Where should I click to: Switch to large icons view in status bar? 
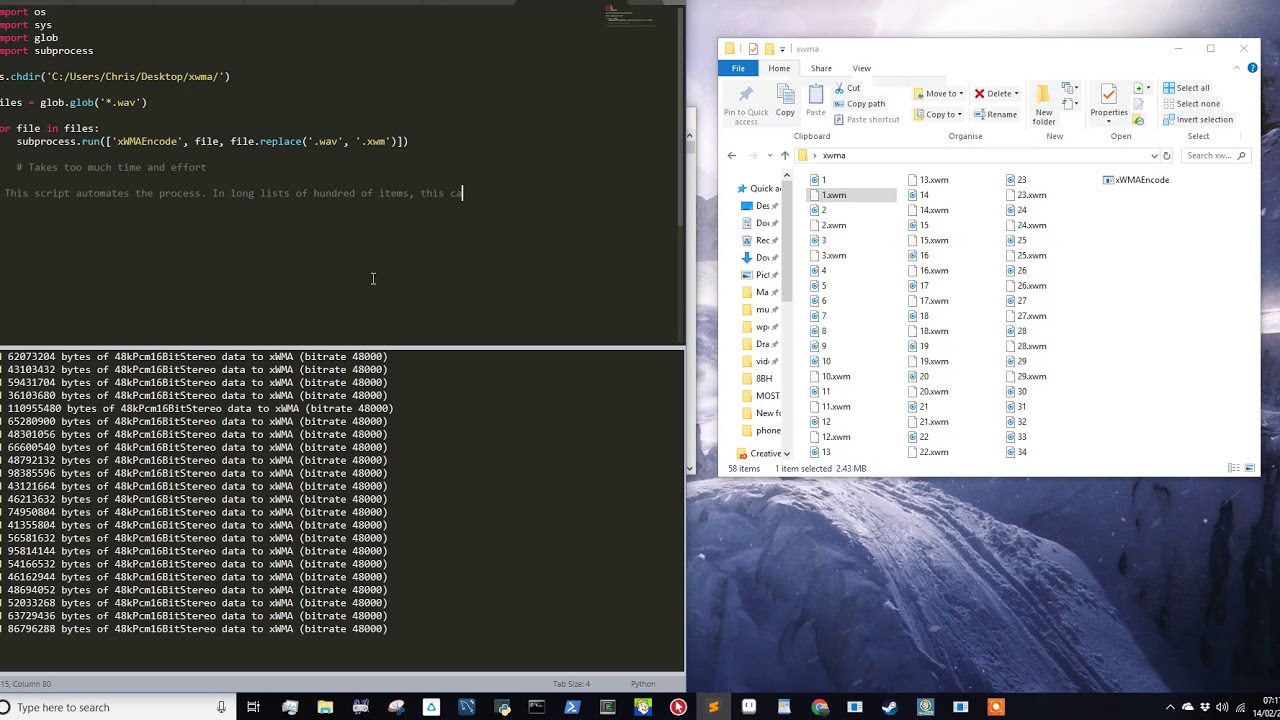pos(1248,468)
